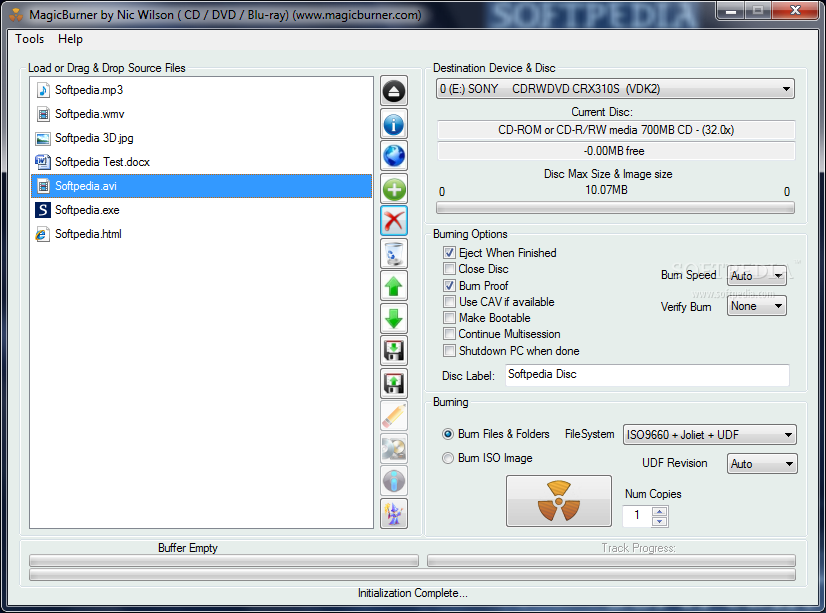Click the Softpedia.wmv film icon

pyautogui.click(x=43, y=114)
